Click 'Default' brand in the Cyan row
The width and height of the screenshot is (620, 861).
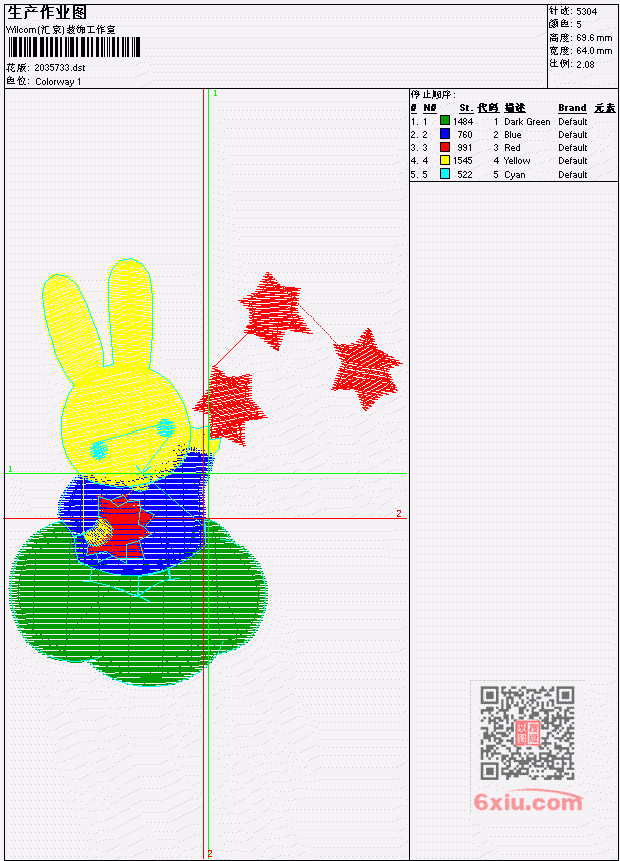573,175
